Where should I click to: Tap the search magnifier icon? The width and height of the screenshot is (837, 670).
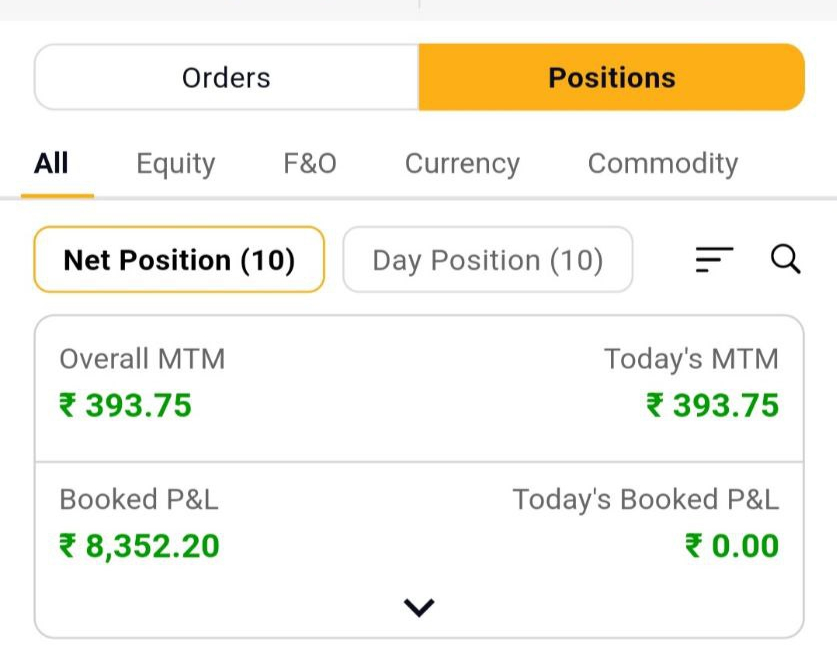[785, 259]
